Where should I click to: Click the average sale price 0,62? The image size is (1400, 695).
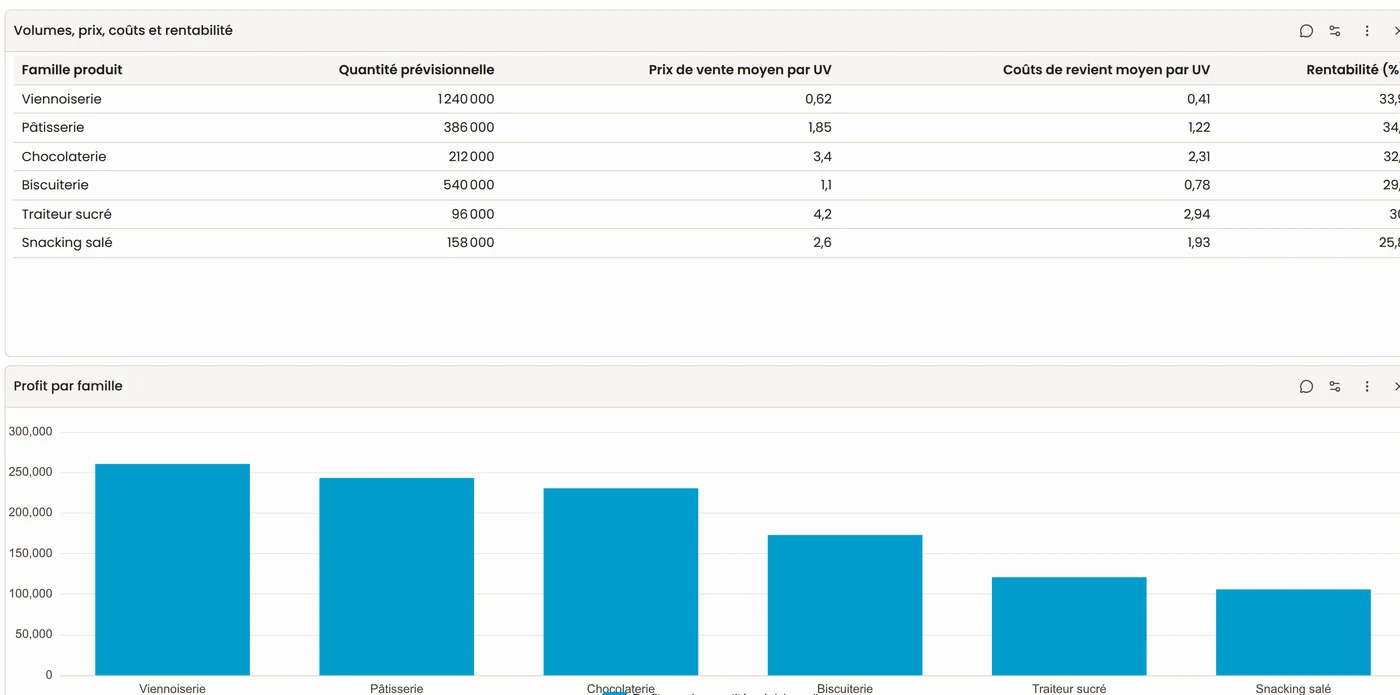818,99
